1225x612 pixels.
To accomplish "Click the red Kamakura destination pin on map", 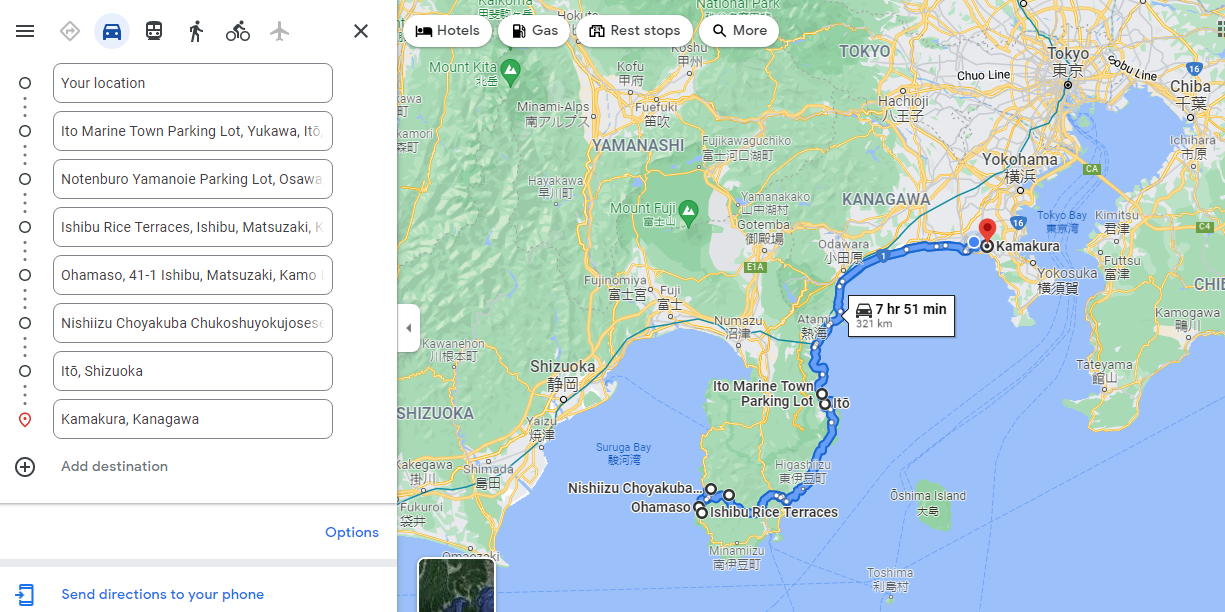I will click(987, 231).
